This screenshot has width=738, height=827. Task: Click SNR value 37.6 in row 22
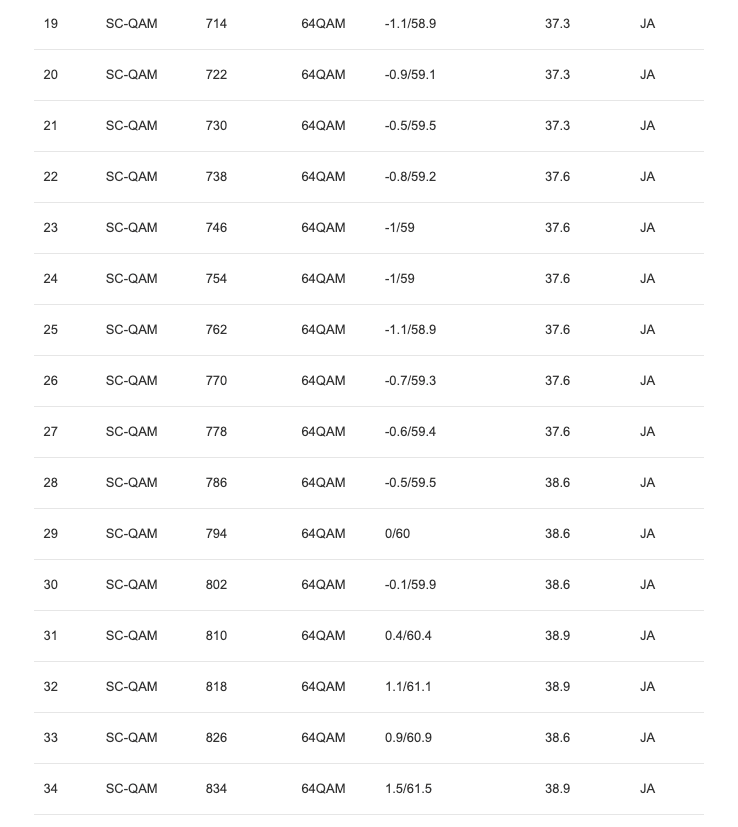[x=558, y=177]
